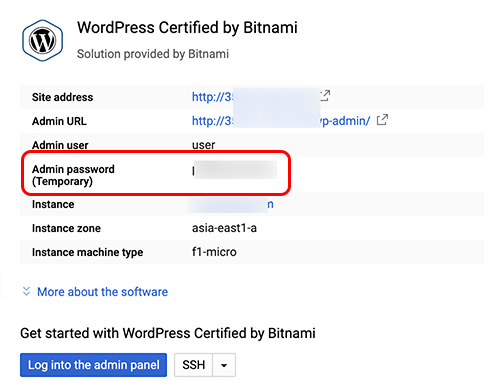Click the Admin URL label
The image size is (500, 390).
click(x=59, y=121)
